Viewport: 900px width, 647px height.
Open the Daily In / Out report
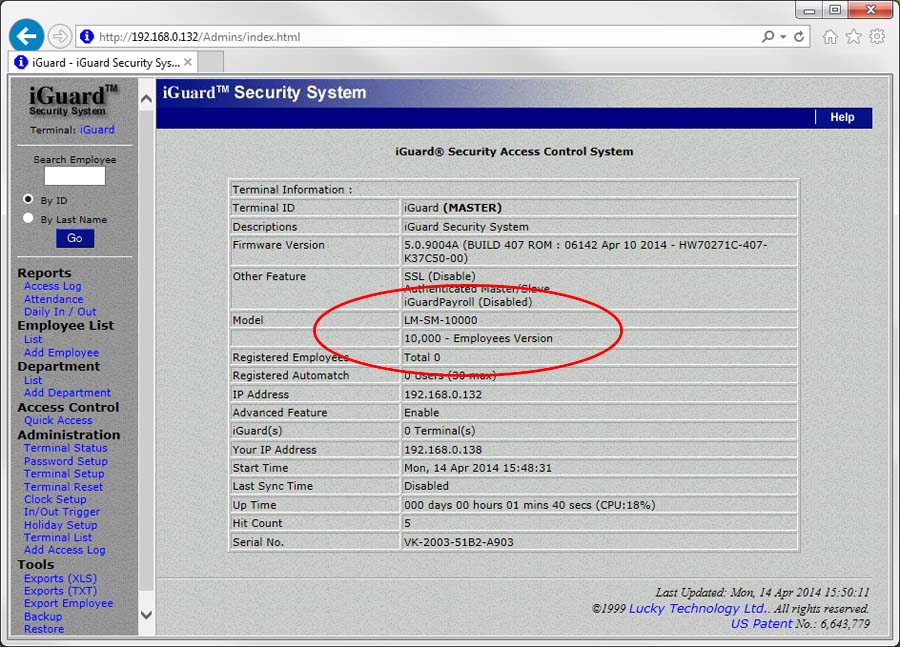pyautogui.click(x=60, y=312)
